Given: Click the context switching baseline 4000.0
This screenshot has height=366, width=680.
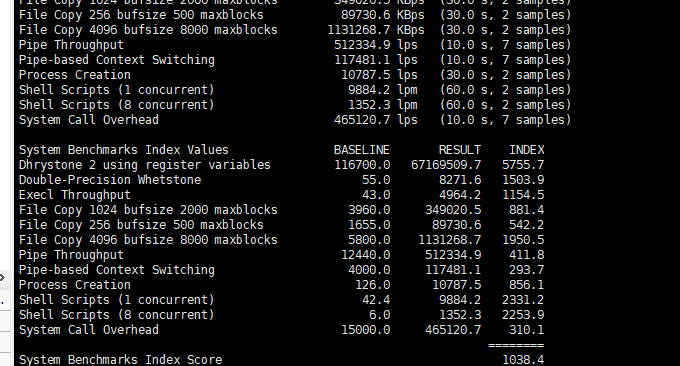Looking at the screenshot, I should coord(369,270).
